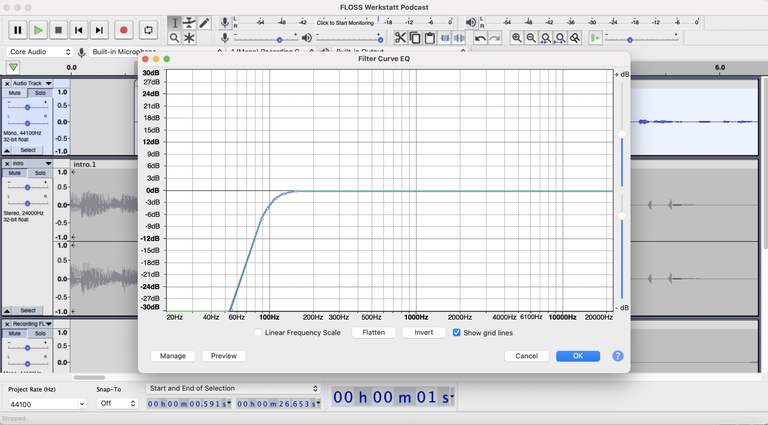The width and height of the screenshot is (768, 425).
Task: Skip to start of project
Action: point(78,30)
